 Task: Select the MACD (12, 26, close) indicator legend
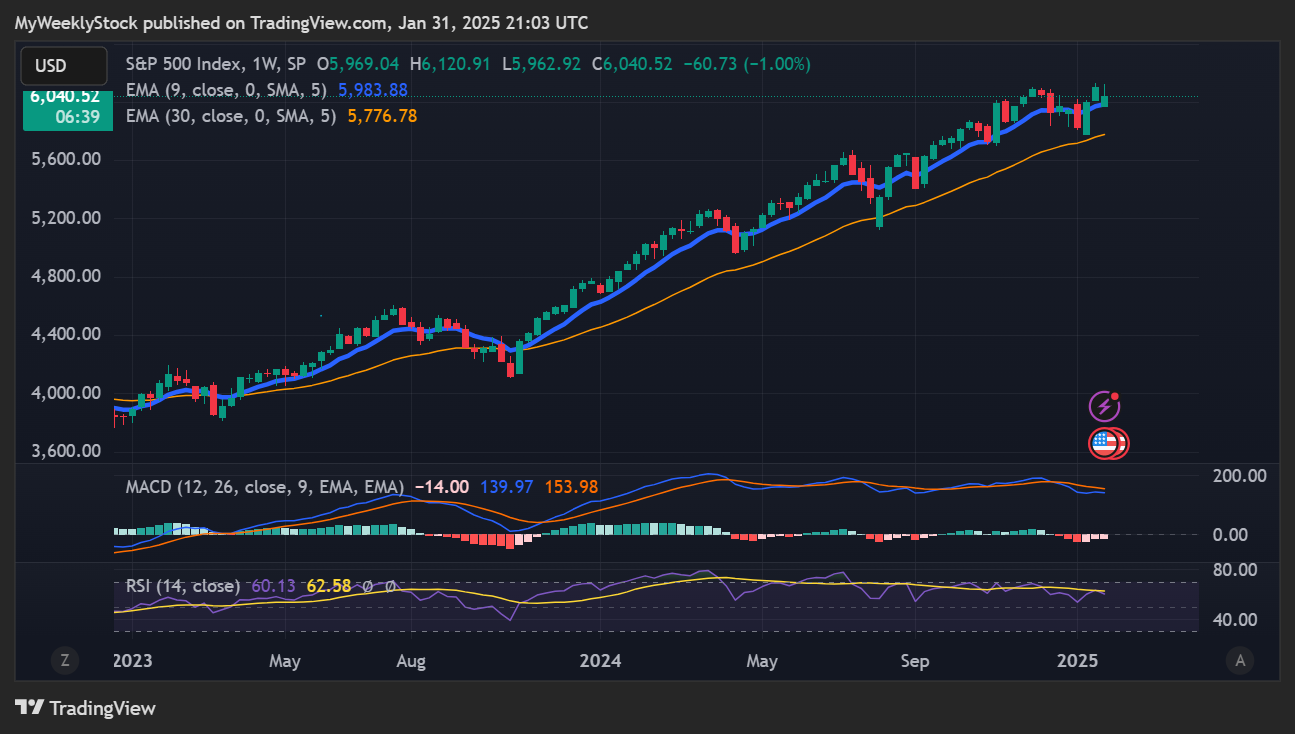tap(265, 487)
